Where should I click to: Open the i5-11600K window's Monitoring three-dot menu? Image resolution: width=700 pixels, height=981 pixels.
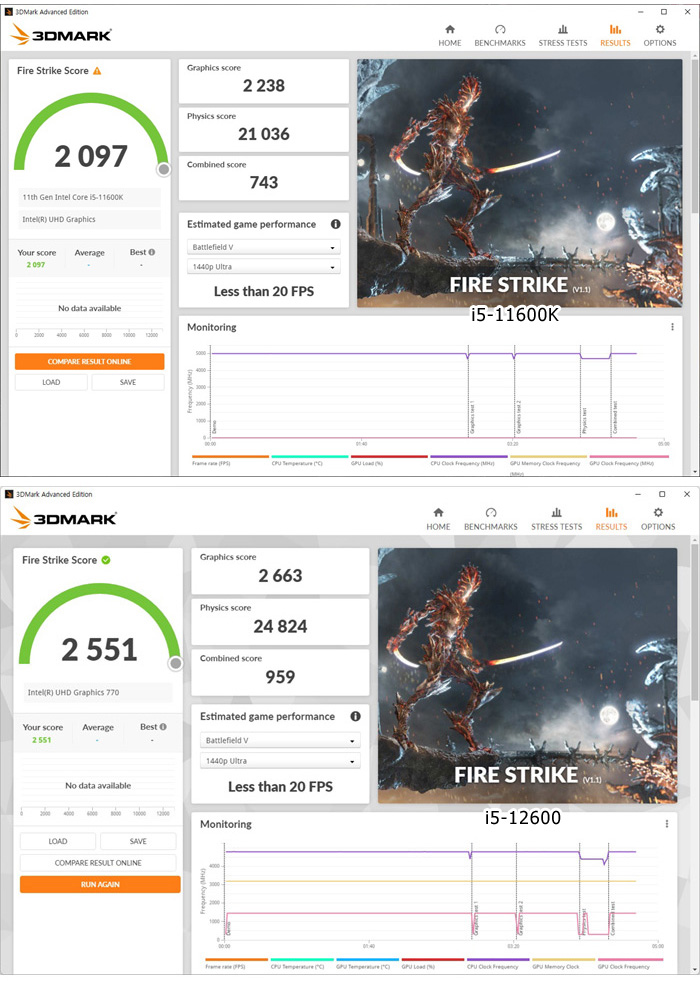coord(672,327)
